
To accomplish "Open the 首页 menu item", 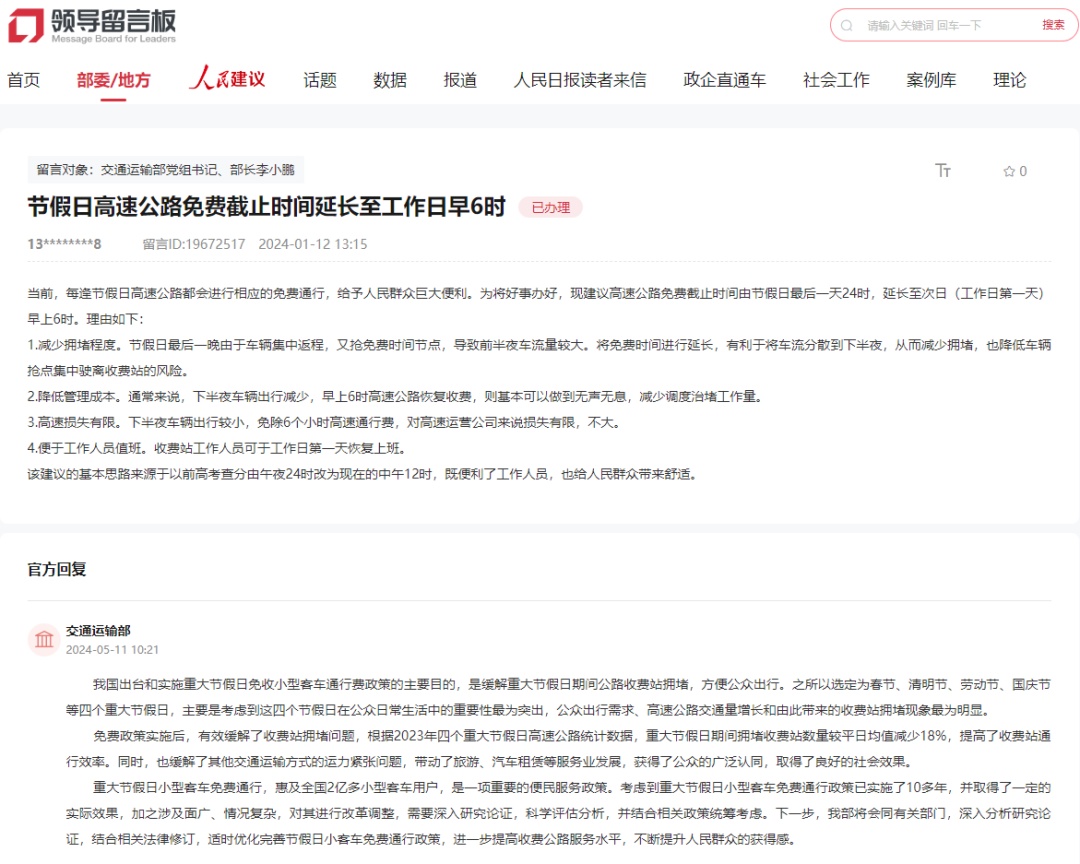I will 23,80.
